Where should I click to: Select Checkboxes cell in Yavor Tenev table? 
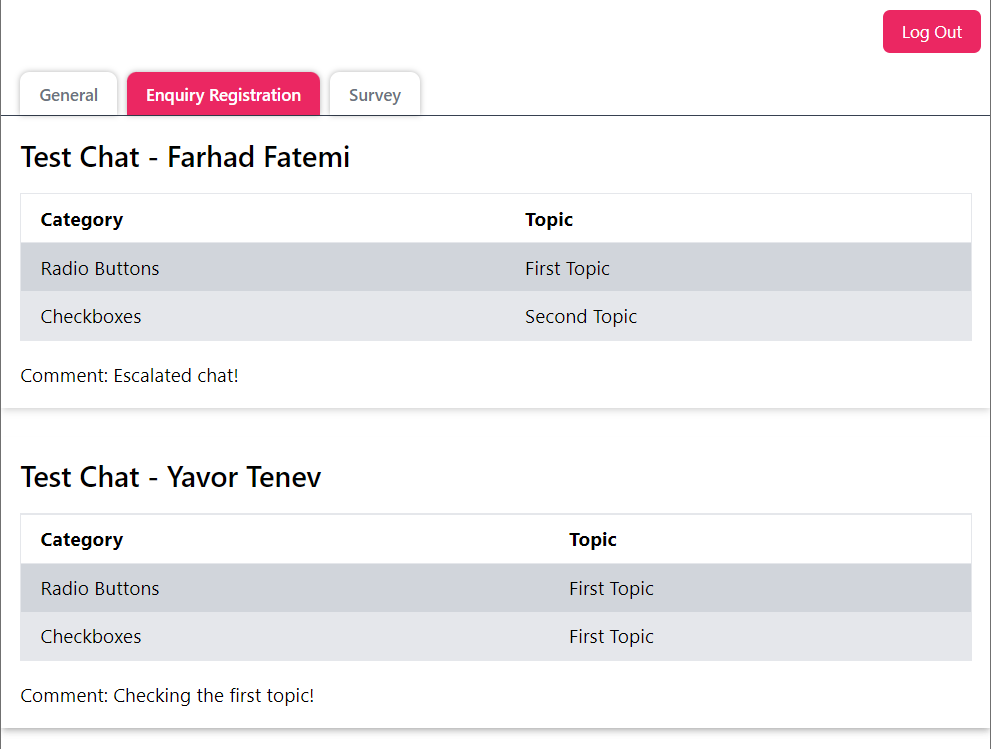pos(91,636)
